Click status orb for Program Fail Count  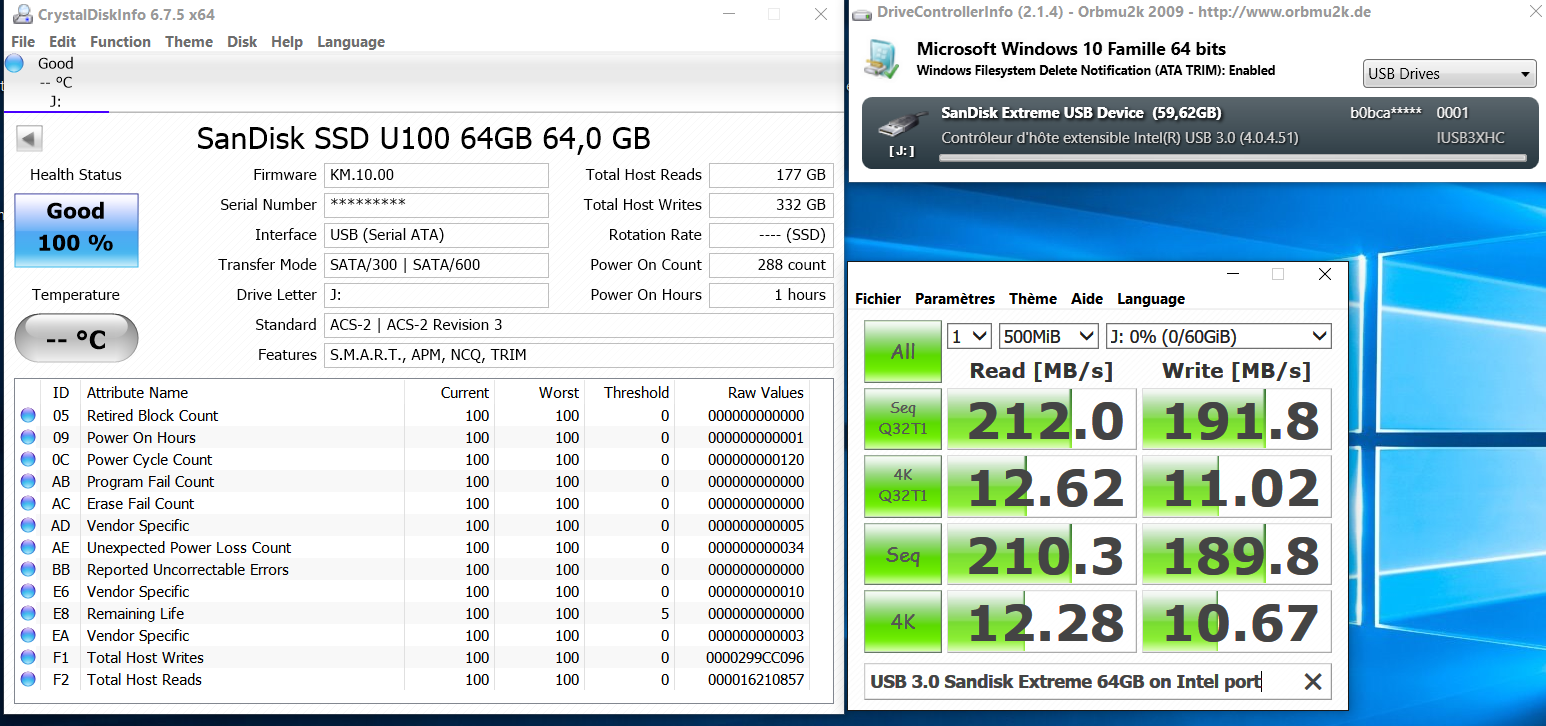point(28,481)
